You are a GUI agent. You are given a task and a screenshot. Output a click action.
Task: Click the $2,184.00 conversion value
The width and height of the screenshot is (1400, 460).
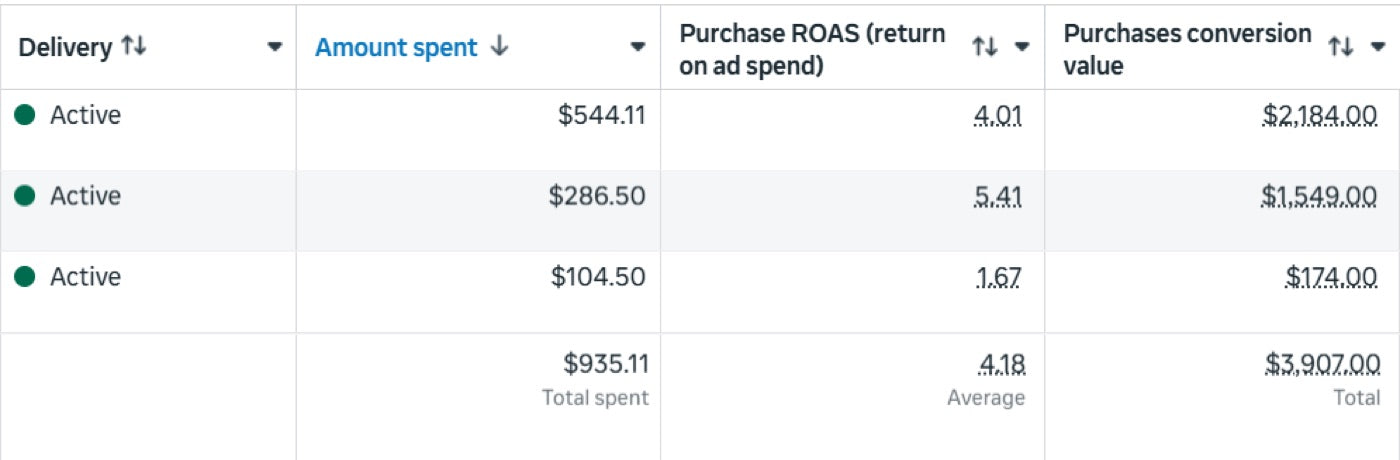click(x=1320, y=116)
